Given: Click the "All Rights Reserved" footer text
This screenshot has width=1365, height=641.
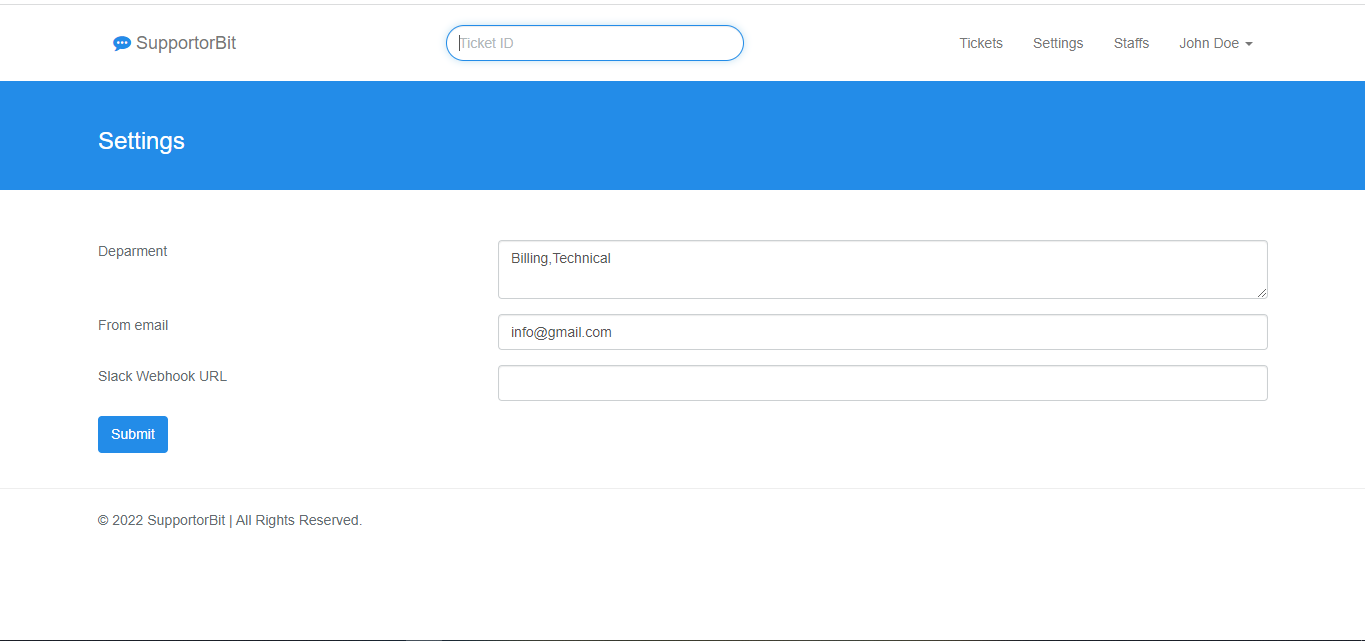Looking at the screenshot, I should click(298, 520).
